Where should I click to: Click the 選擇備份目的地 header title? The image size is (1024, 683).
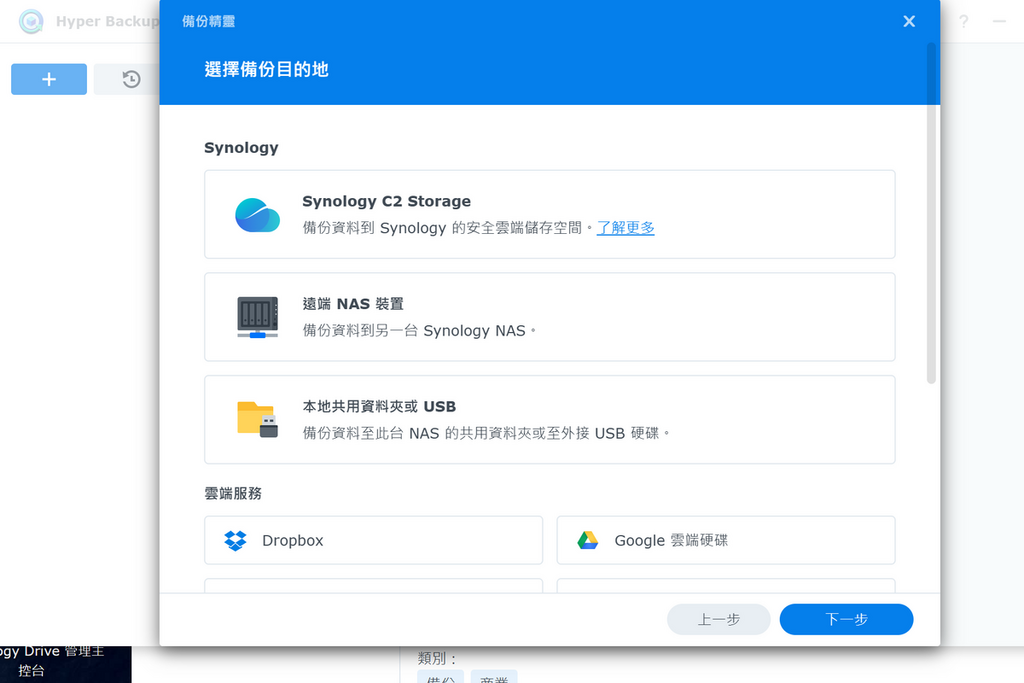(266, 69)
